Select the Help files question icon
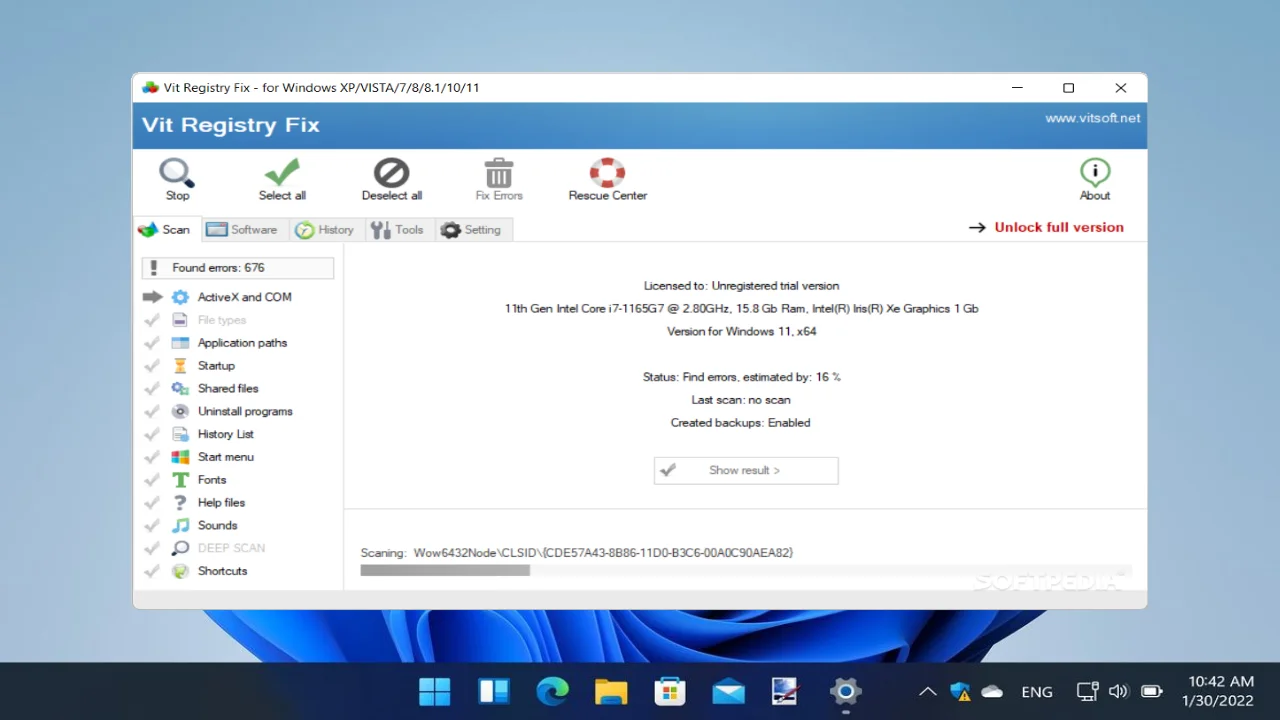This screenshot has width=1280, height=720. coord(180,503)
